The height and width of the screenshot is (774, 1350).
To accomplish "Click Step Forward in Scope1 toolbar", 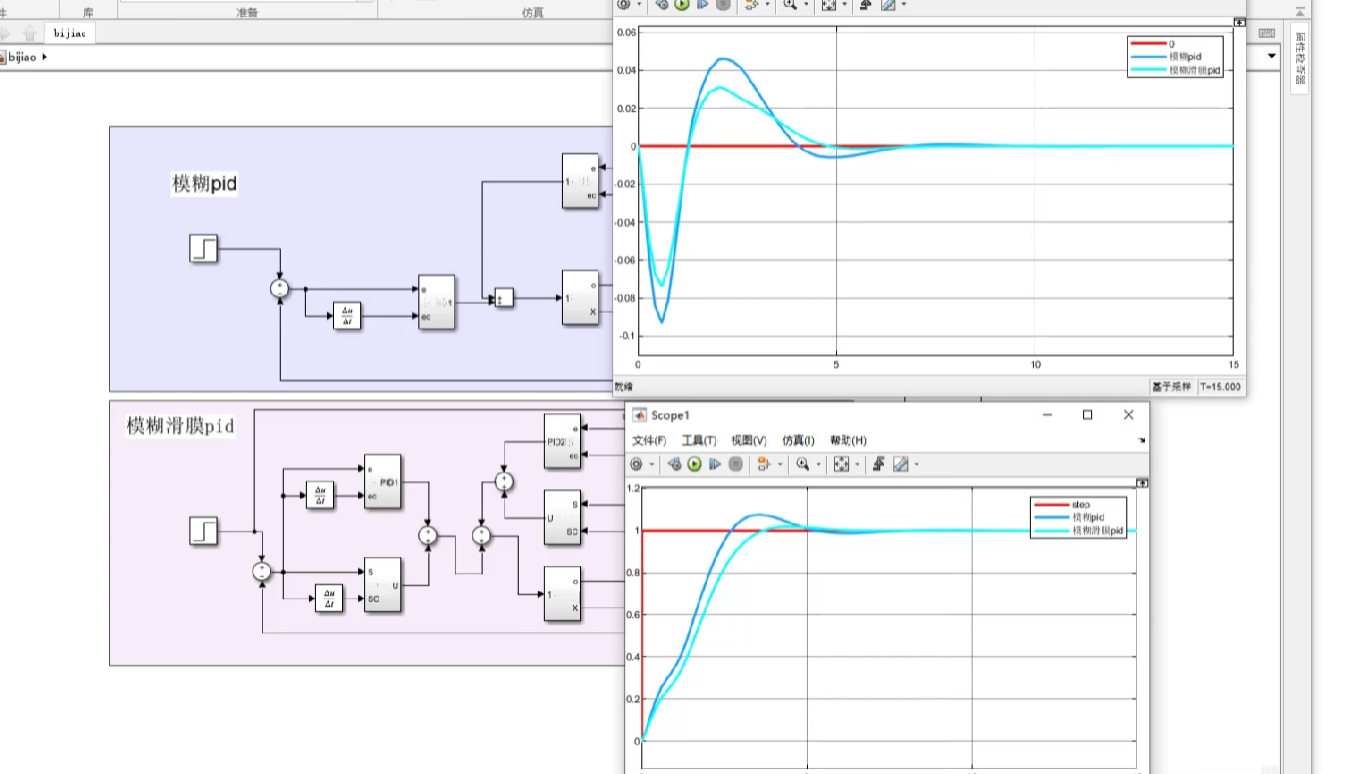I will click(715, 464).
